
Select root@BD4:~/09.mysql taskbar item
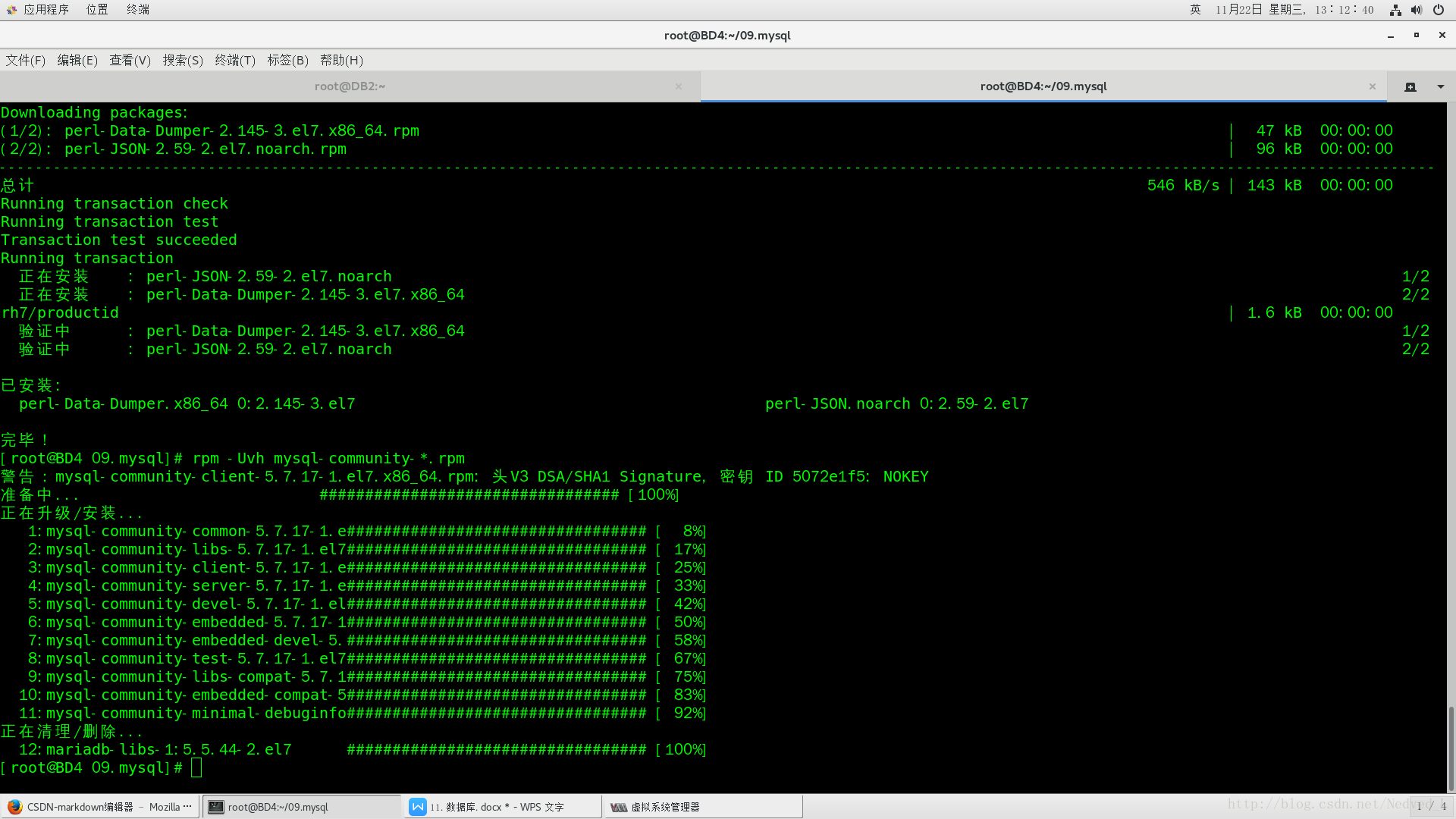[302, 807]
